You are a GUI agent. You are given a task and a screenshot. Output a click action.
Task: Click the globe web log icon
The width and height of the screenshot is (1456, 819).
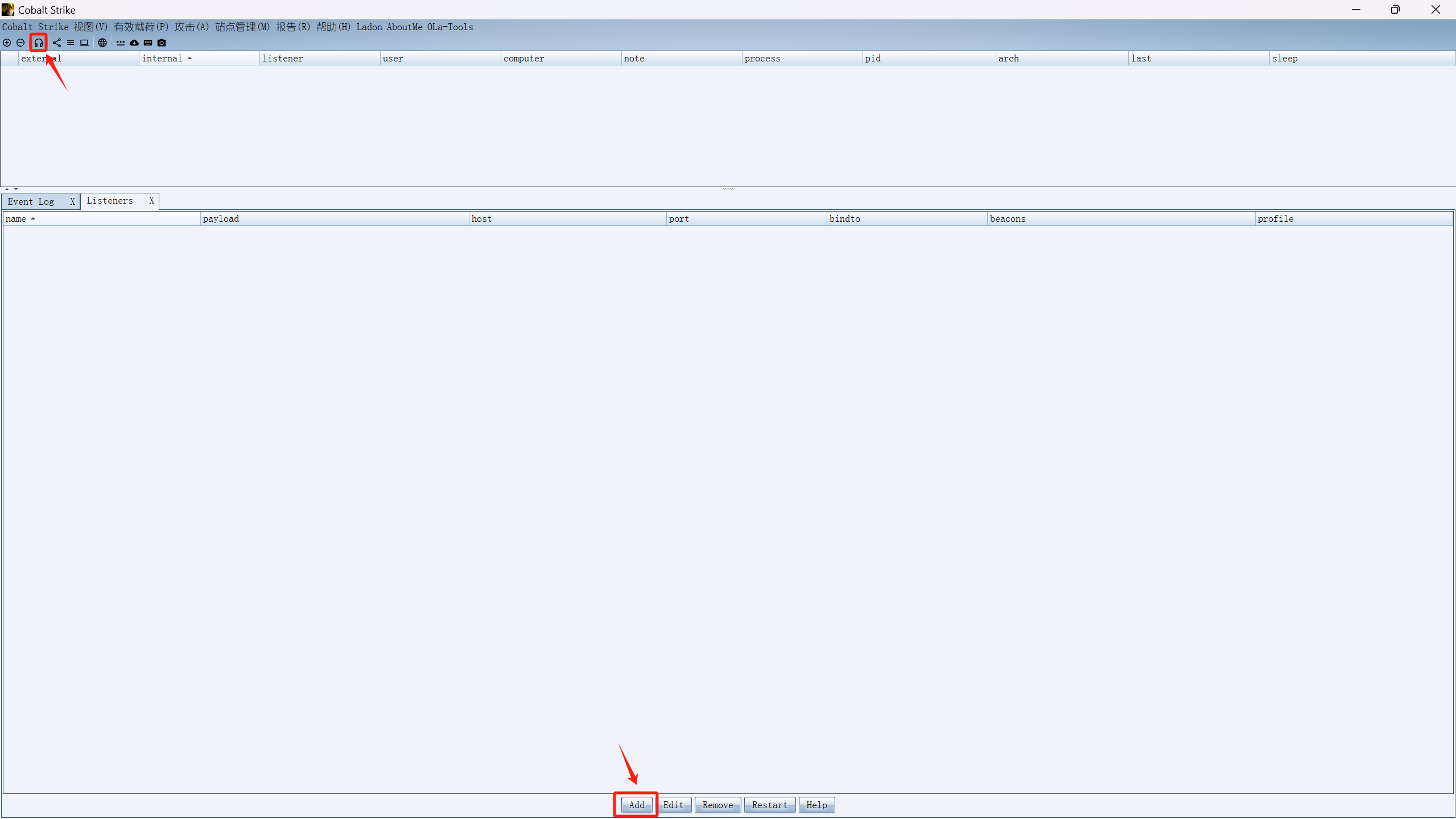102,43
